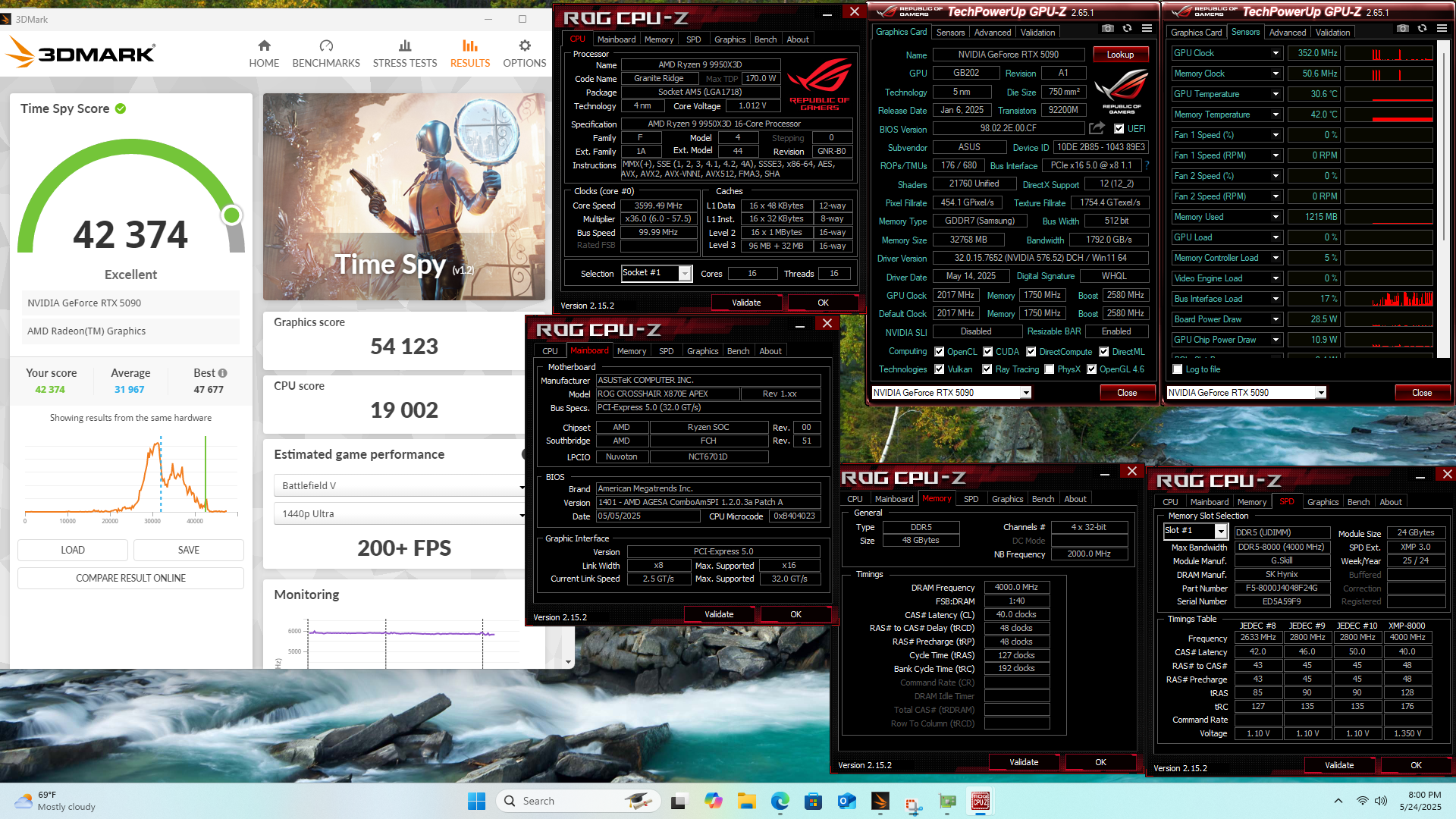Click Close in GPU-Z Sensors window
The image size is (1456, 819).
[1421, 393]
